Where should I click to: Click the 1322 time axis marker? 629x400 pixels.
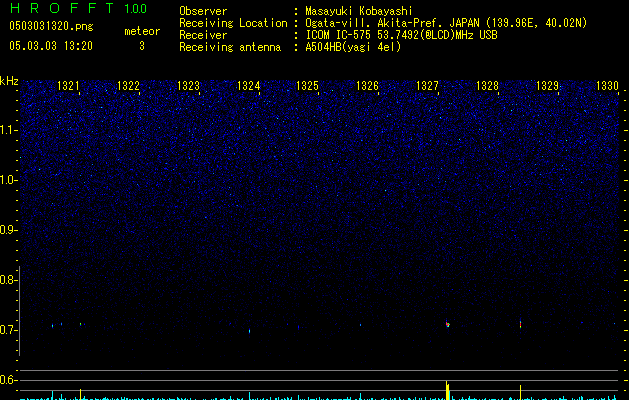(128, 86)
